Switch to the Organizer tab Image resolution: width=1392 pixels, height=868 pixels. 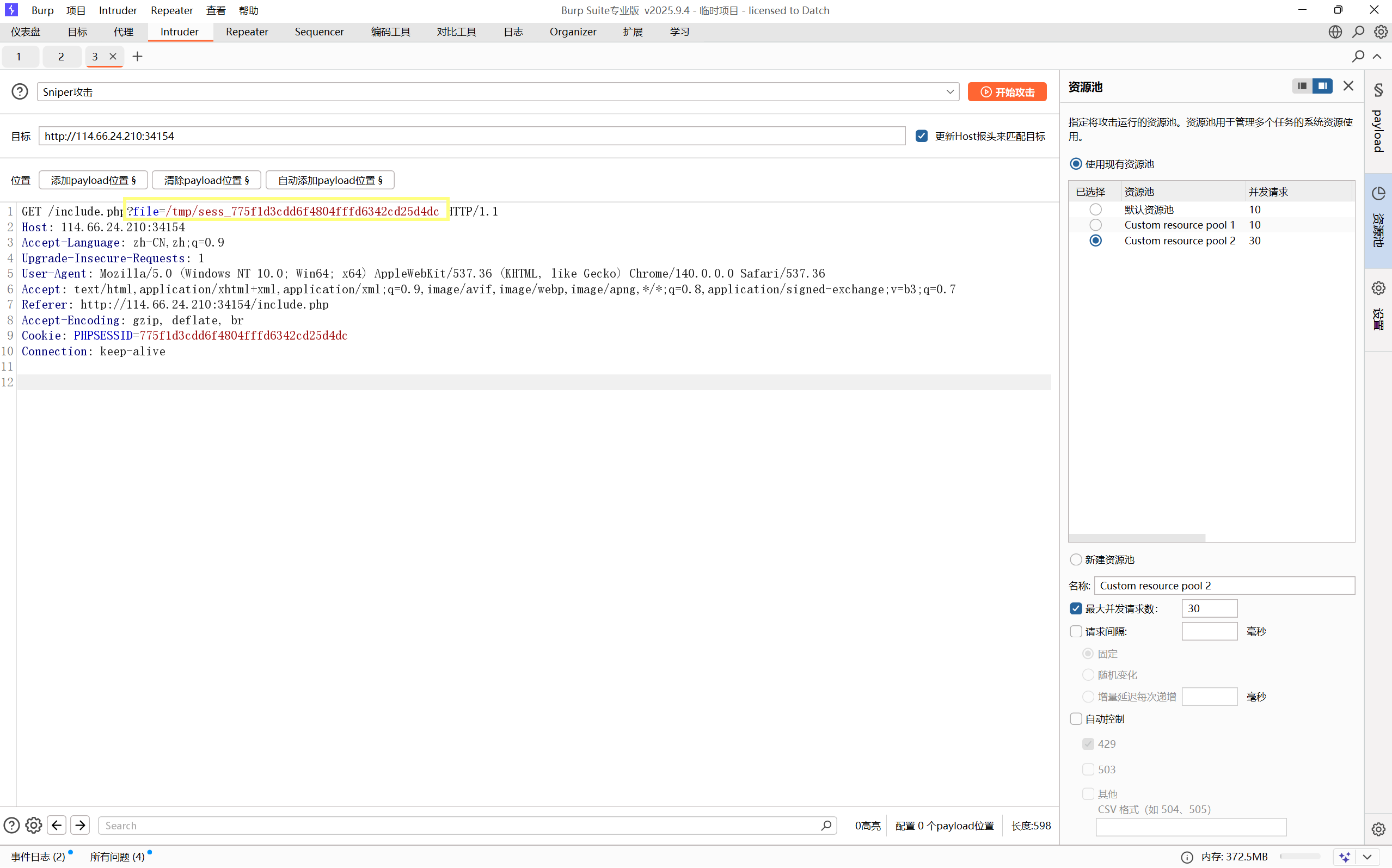(573, 32)
